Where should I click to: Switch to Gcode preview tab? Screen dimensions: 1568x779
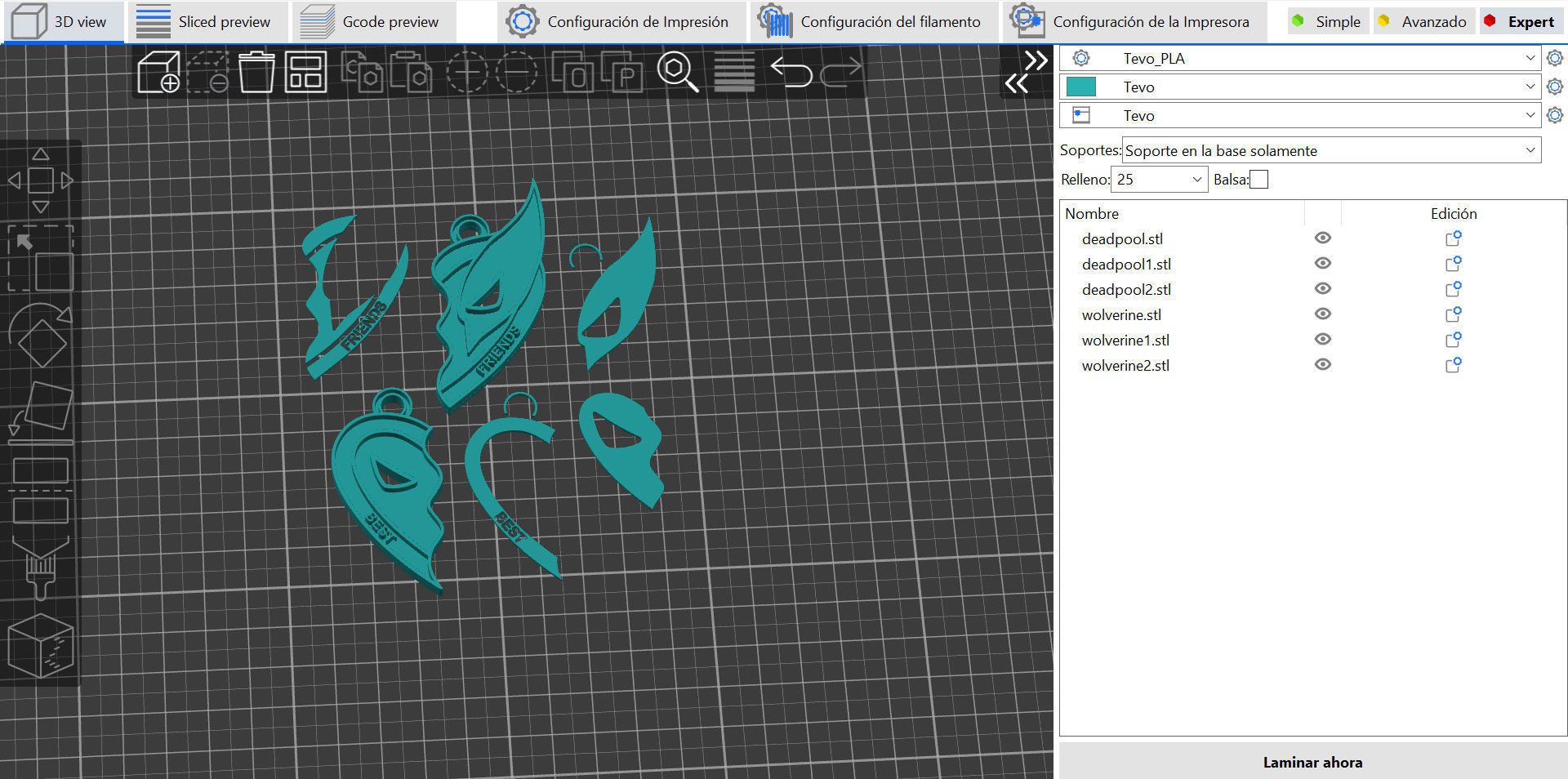tap(374, 22)
